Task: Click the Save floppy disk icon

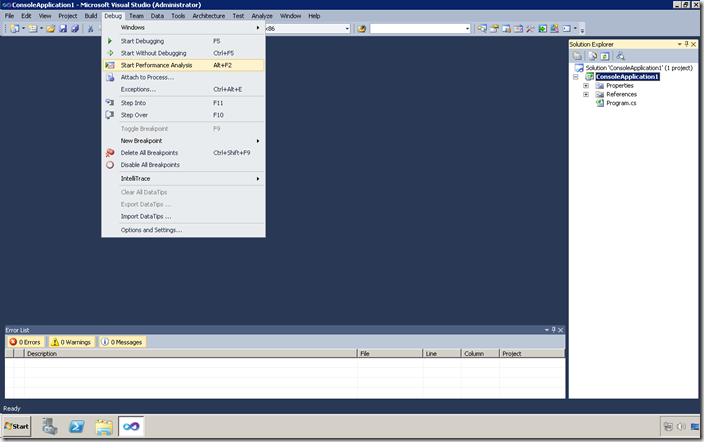Action: (x=63, y=28)
